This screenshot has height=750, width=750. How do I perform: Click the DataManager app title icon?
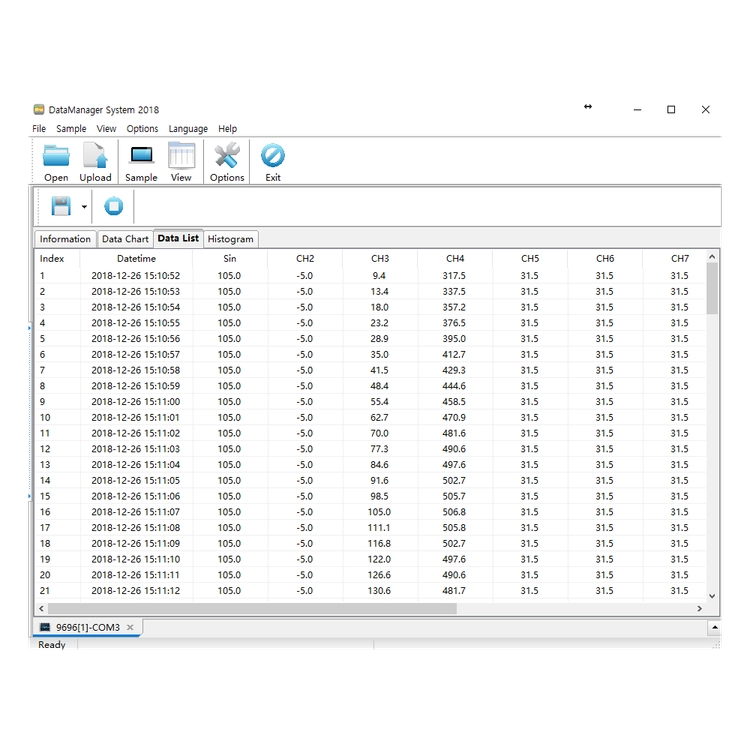click(39, 110)
